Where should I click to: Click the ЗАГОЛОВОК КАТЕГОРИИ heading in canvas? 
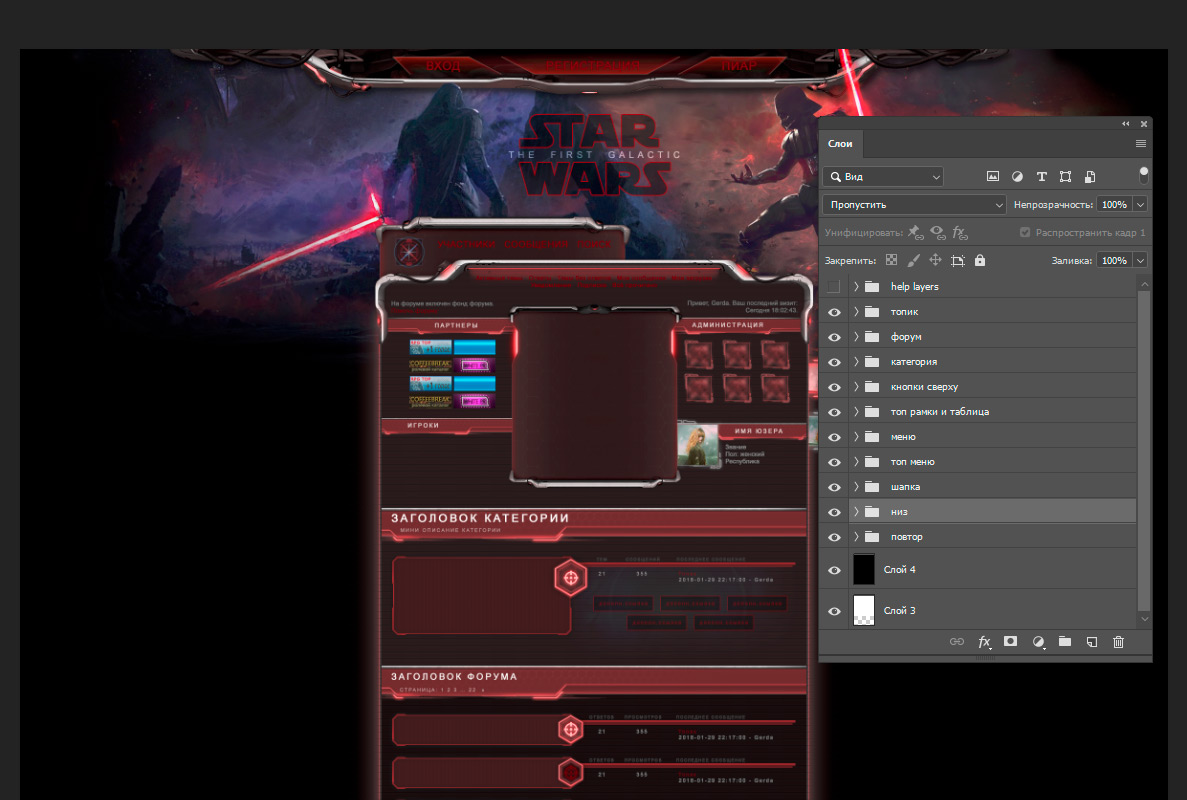pos(480,518)
